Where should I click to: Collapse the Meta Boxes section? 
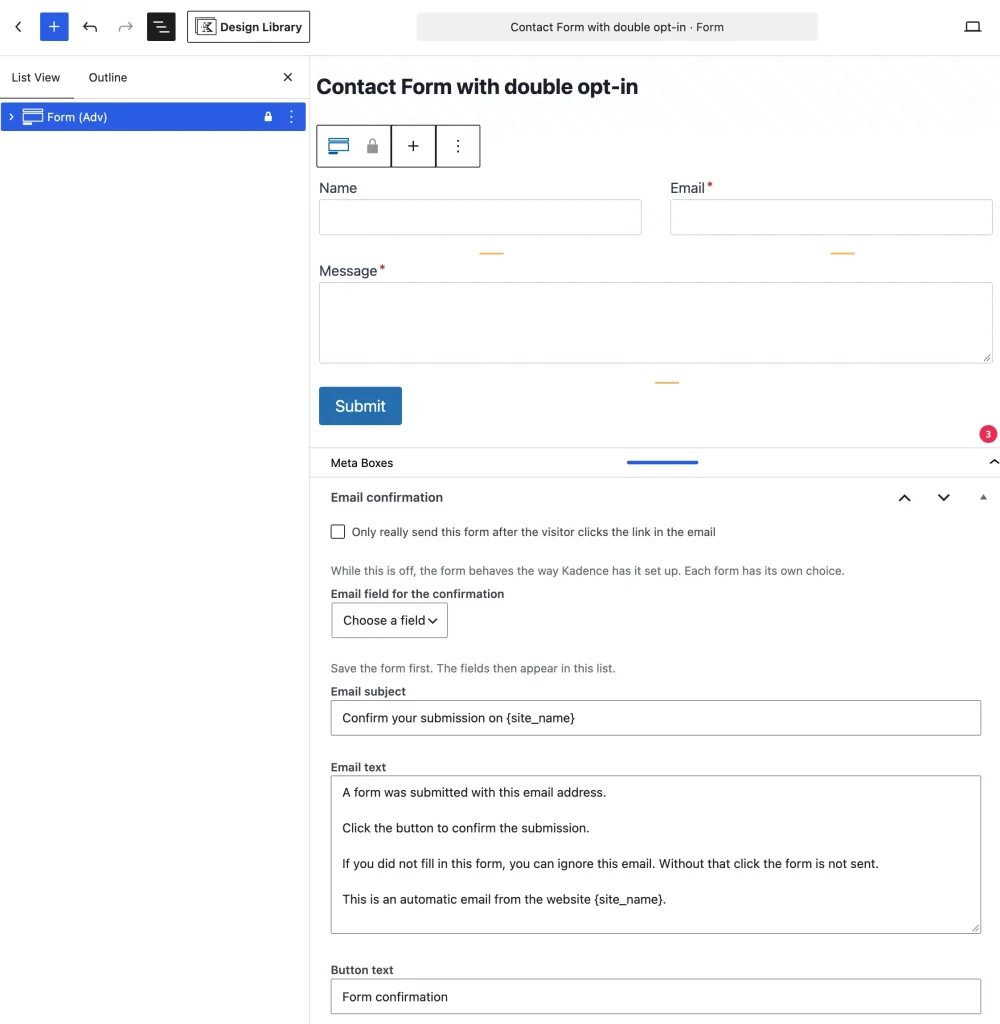(993, 462)
